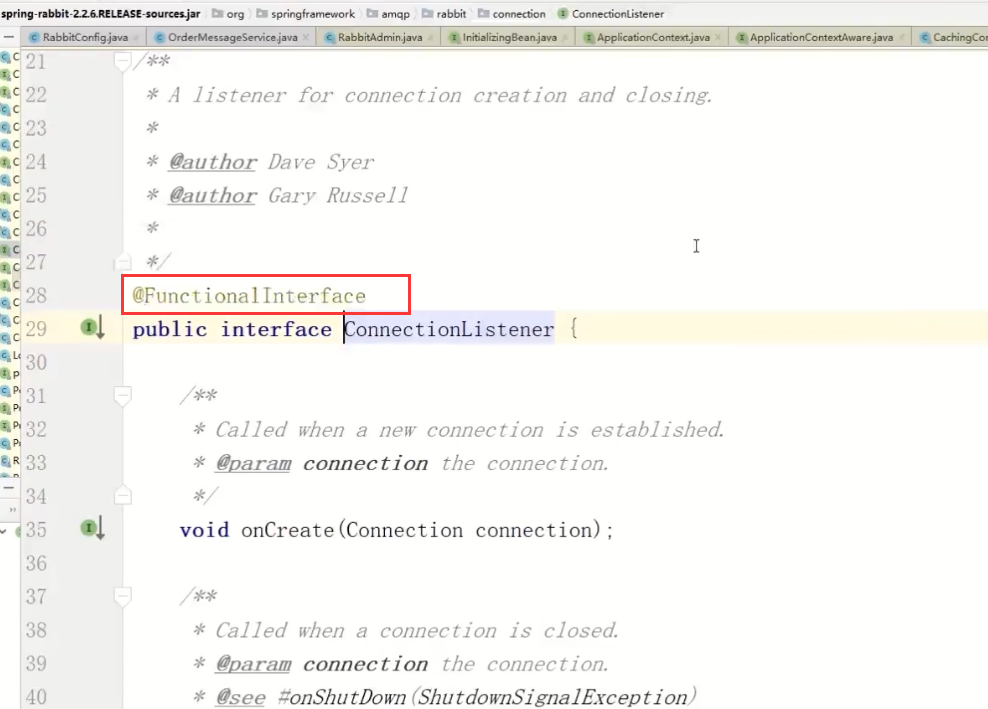Click spring-rabbit-2.2.6.RELEASE-sources.jar breadcrumb

pos(100,13)
